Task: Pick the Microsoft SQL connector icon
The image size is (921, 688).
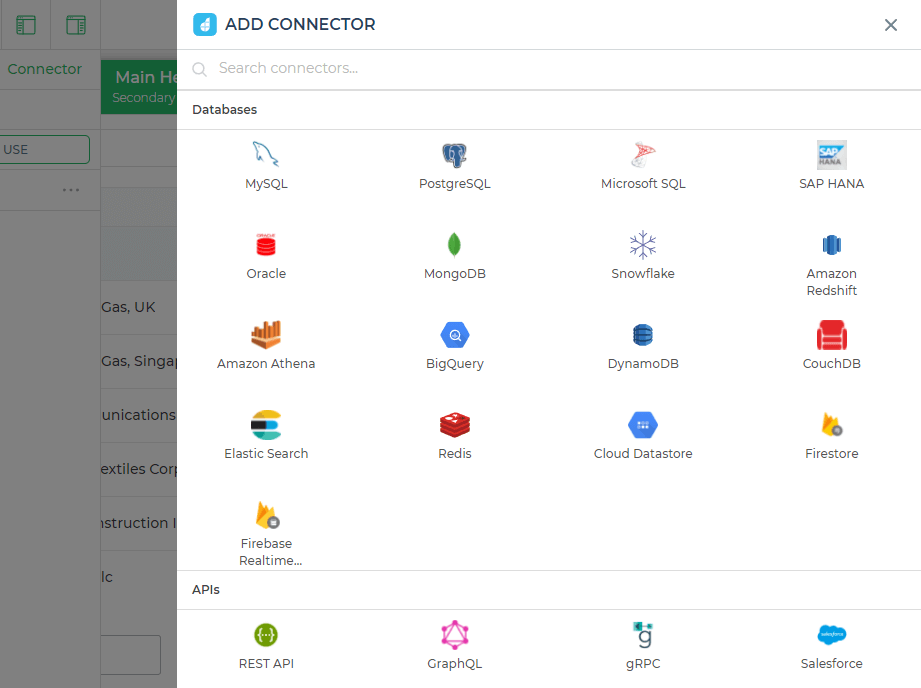Action: [643, 155]
